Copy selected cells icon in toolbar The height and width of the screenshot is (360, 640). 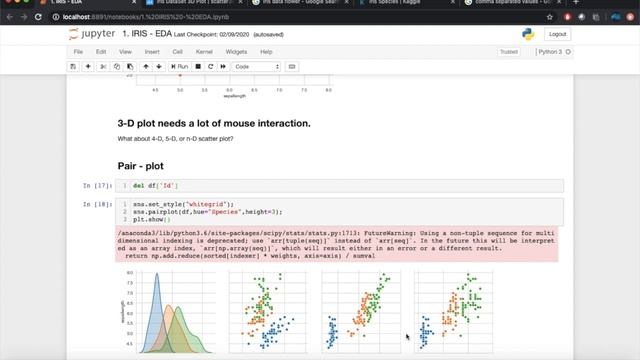pyautogui.click(x=117, y=67)
